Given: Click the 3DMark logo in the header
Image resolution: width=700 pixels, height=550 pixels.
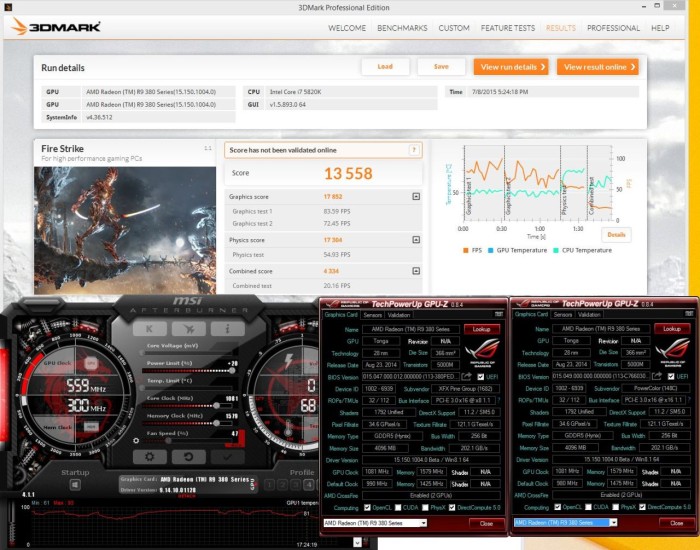Looking at the screenshot, I should (55, 27).
